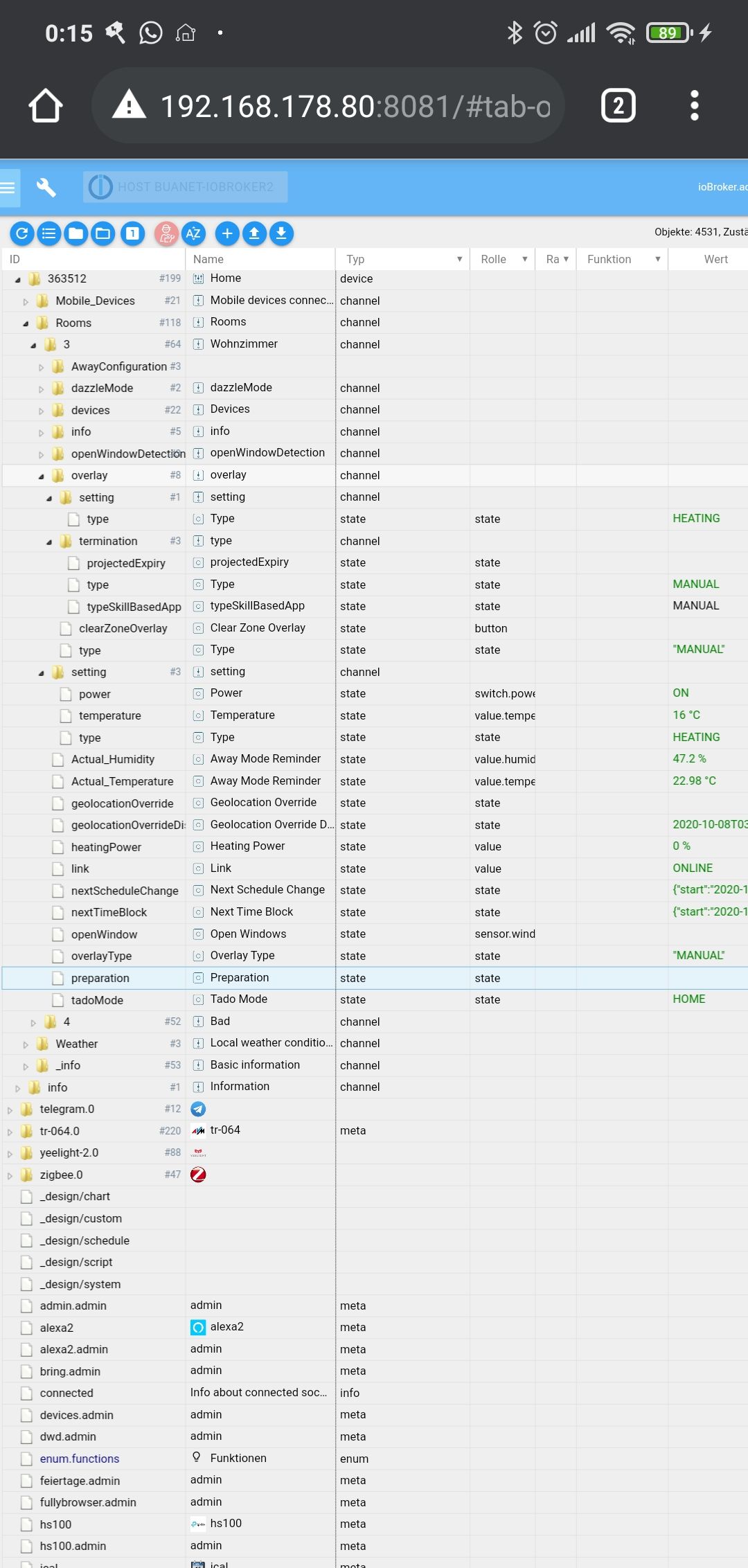Screen dimensions: 748x1568
Task: Expand all nodes with the outlined folder icon
Action: tap(103, 234)
